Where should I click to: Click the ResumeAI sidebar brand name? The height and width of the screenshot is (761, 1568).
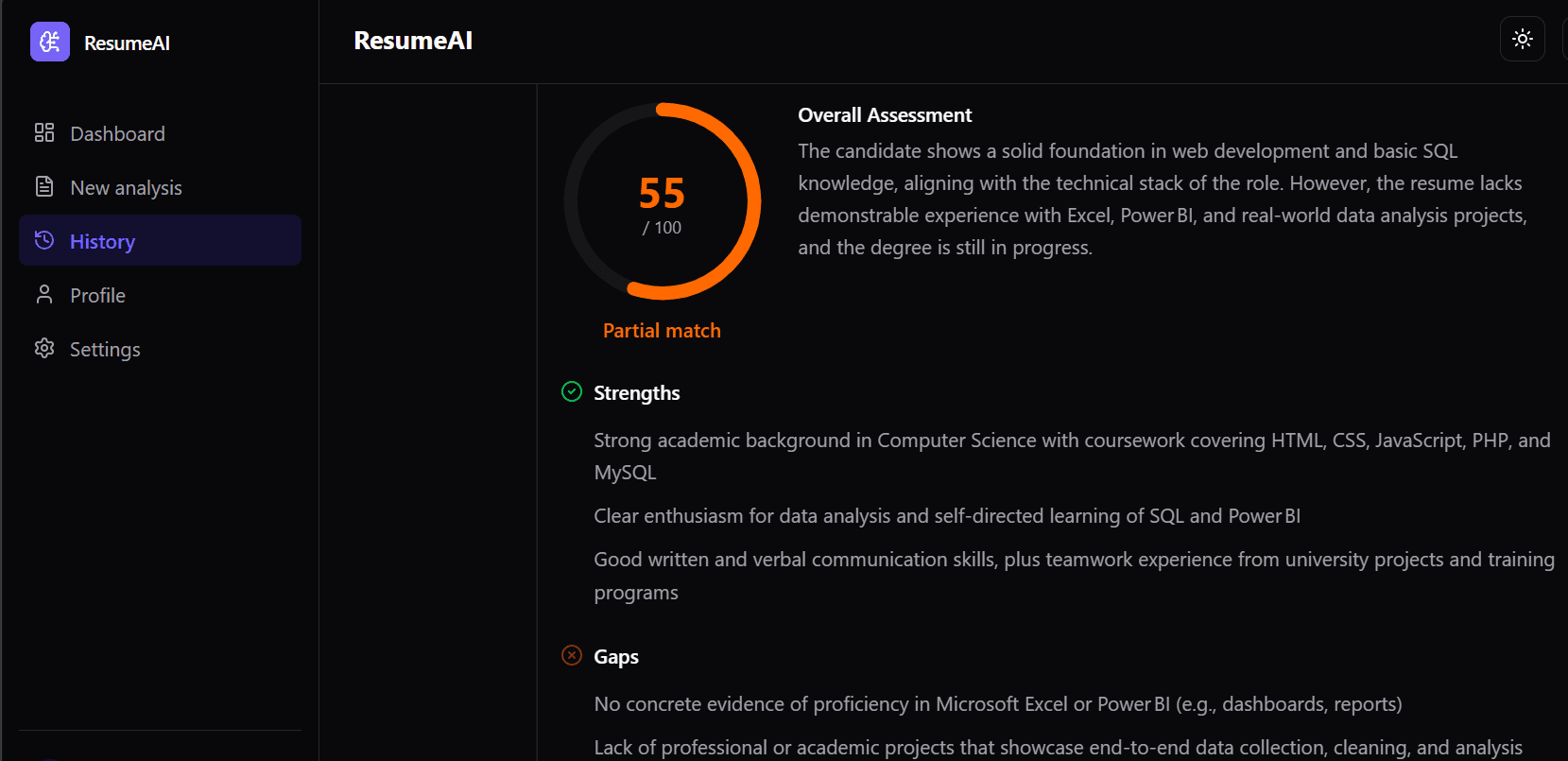point(127,43)
